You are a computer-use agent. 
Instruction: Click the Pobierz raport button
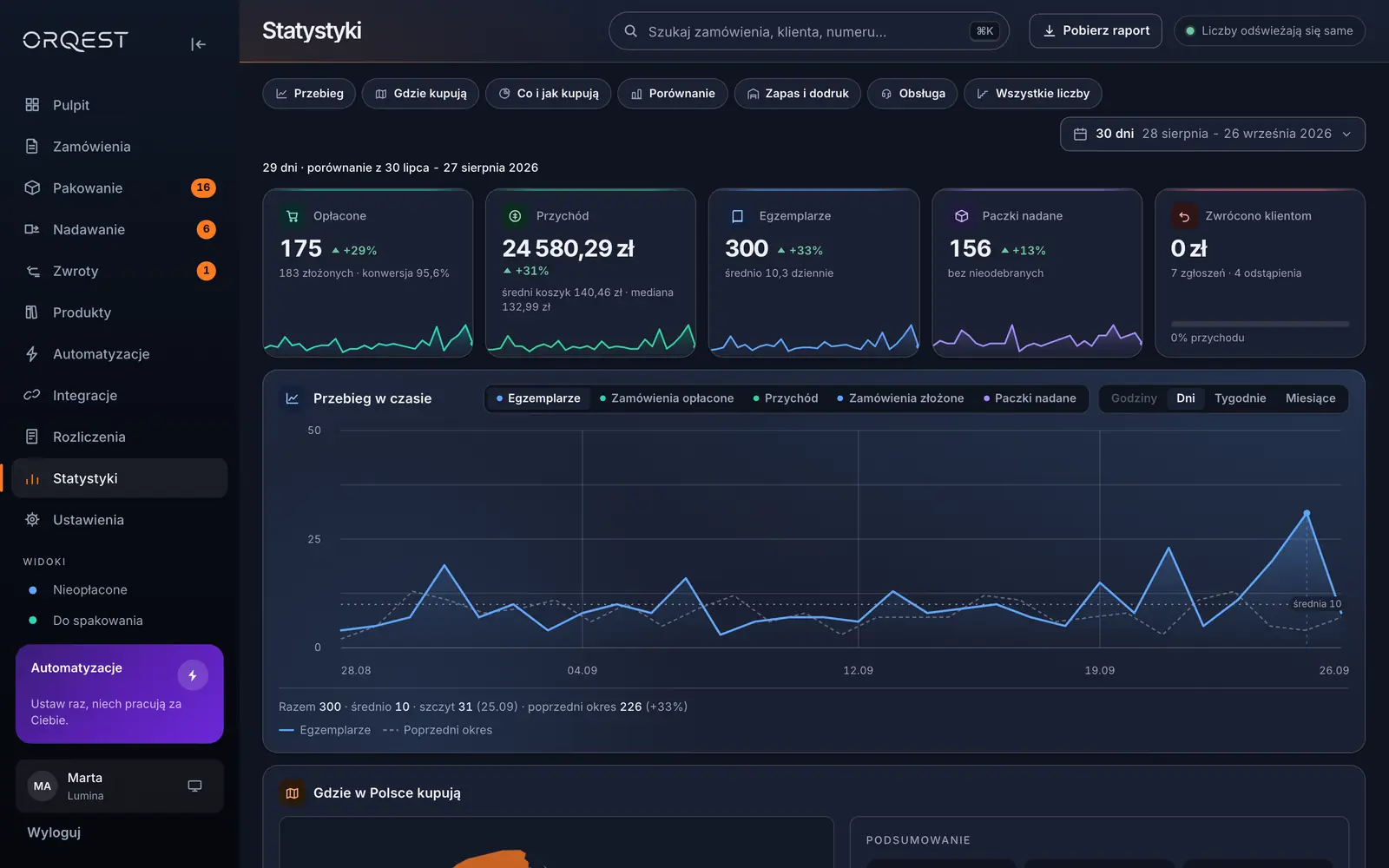click(x=1096, y=31)
